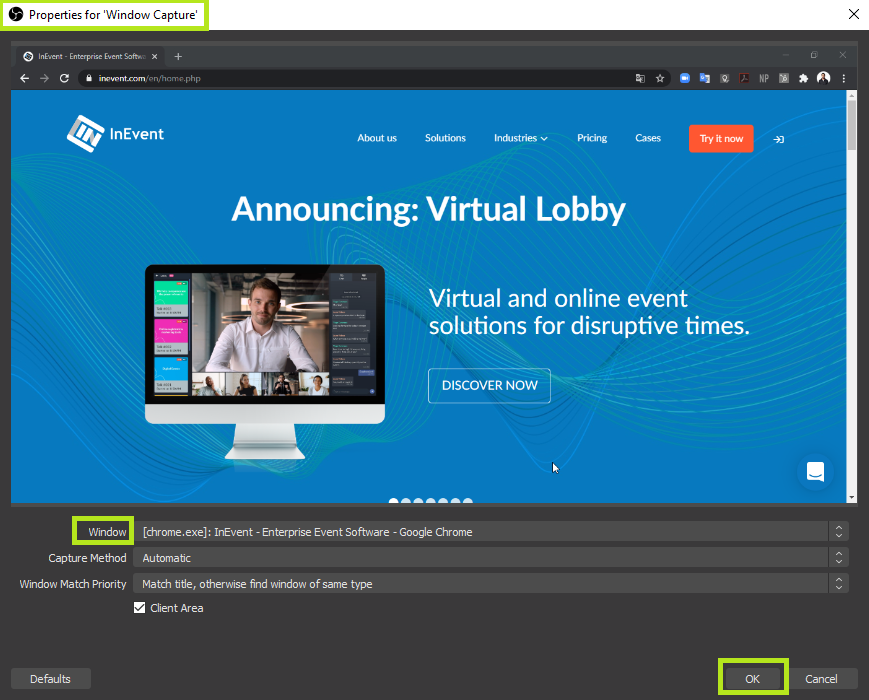Open the chat widget bubble

click(x=815, y=472)
